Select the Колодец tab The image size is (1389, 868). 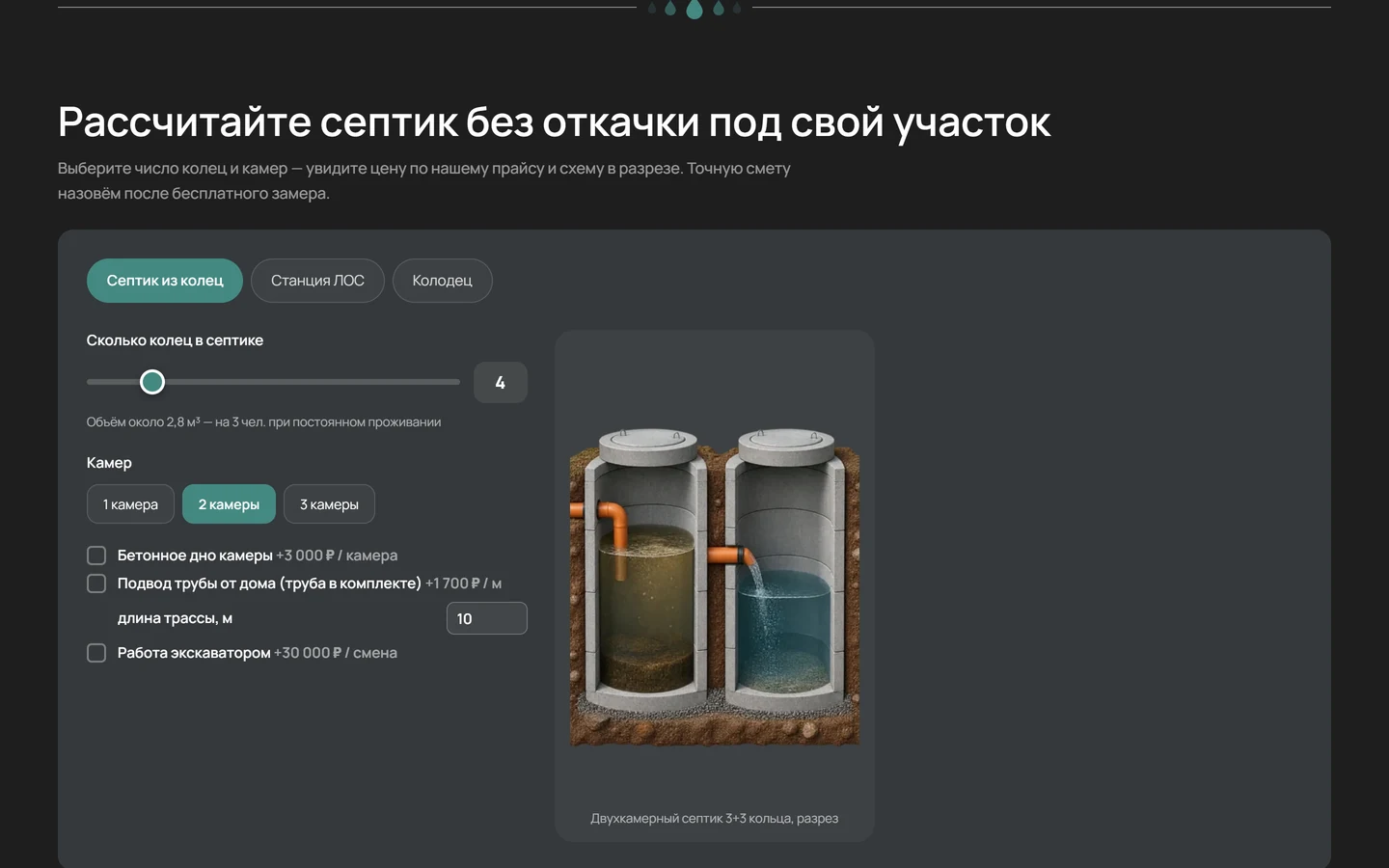442,281
